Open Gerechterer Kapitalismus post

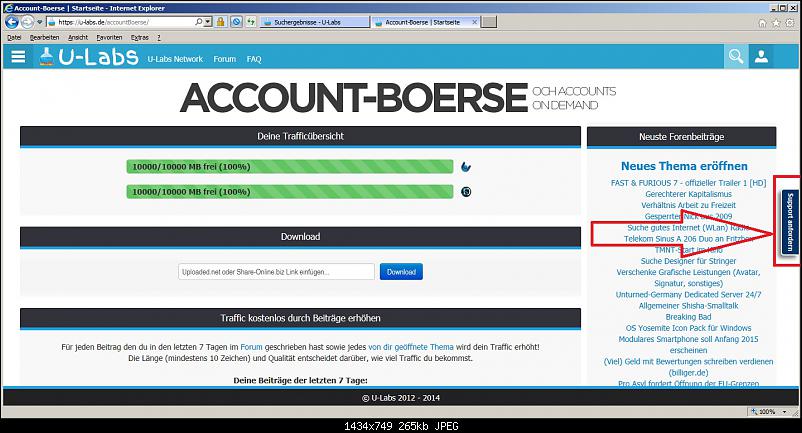[688, 194]
